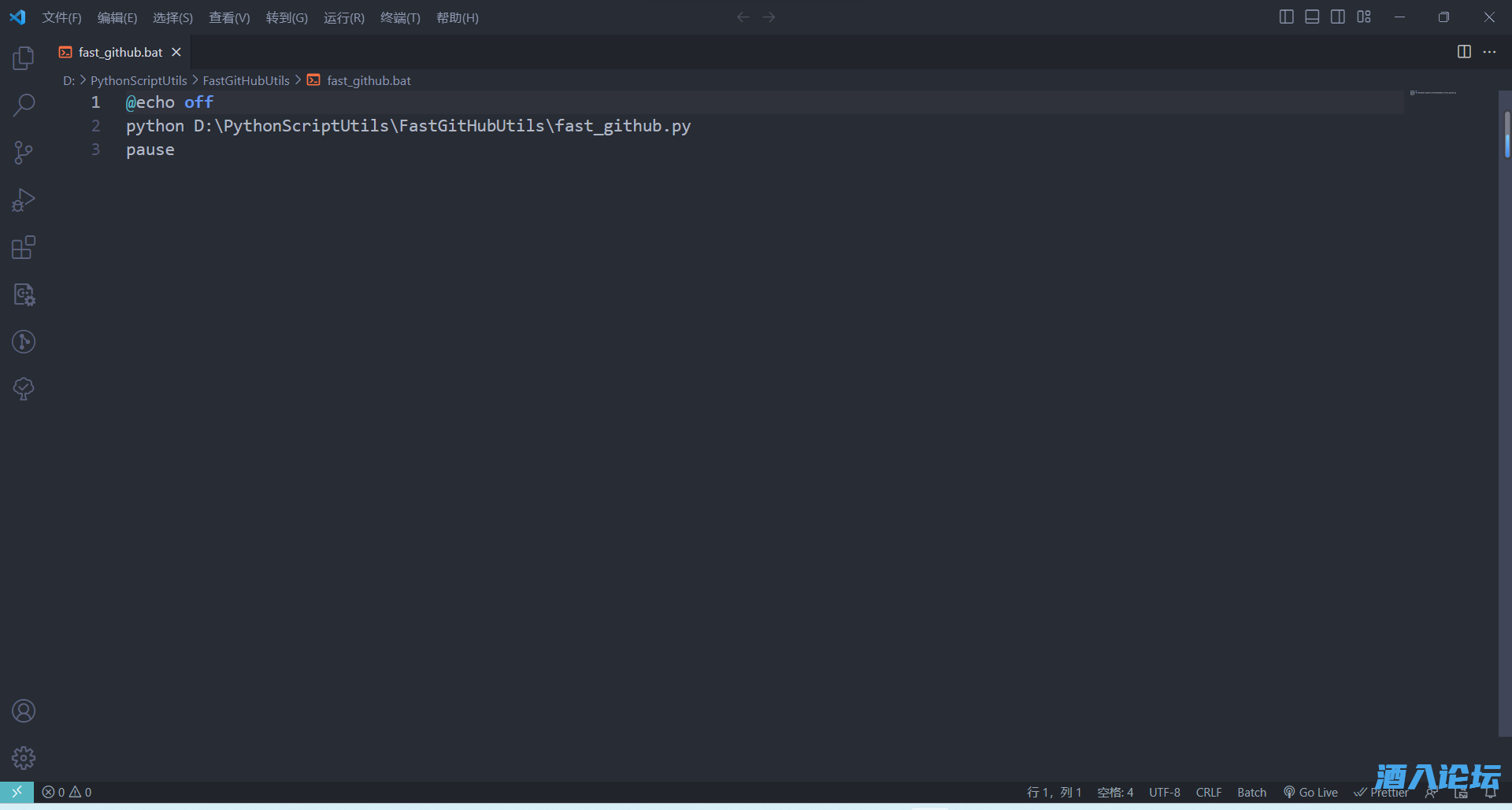Open the Accounts icon in activity bar
The width and height of the screenshot is (1512, 810).
[x=24, y=711]
